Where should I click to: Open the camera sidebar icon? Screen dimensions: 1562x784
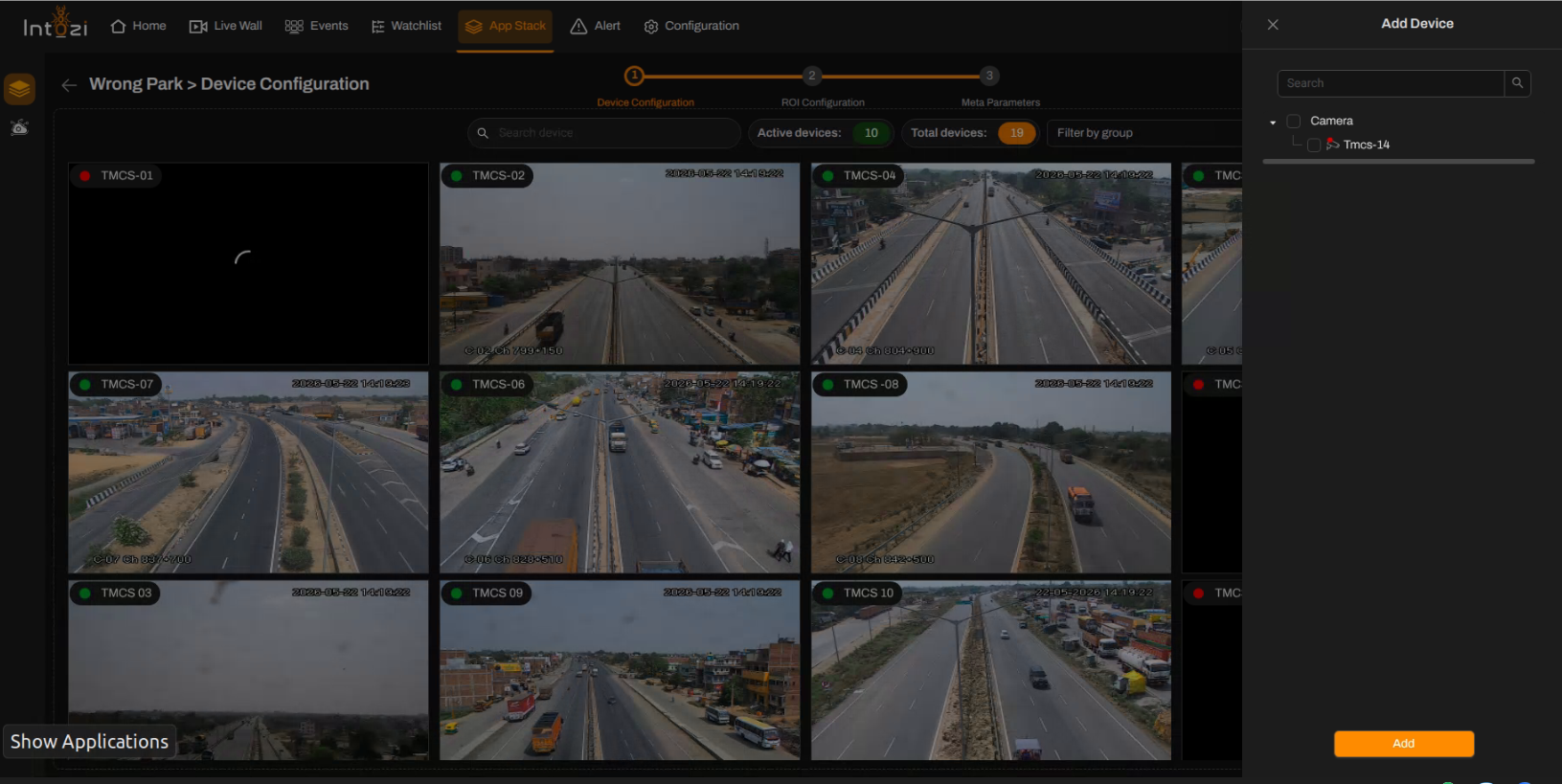19,127
